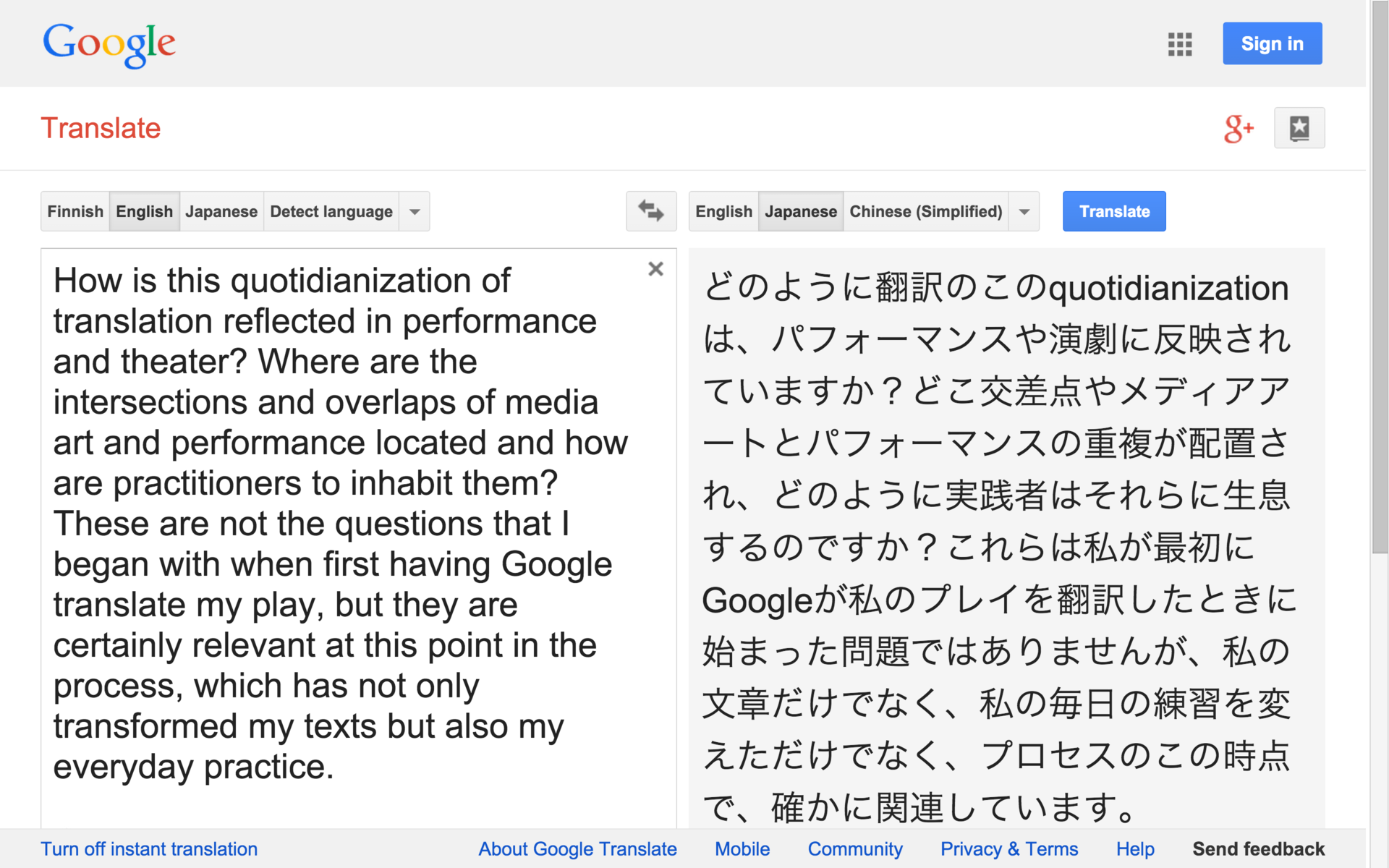Click the Sign in button

(1272, 44)
